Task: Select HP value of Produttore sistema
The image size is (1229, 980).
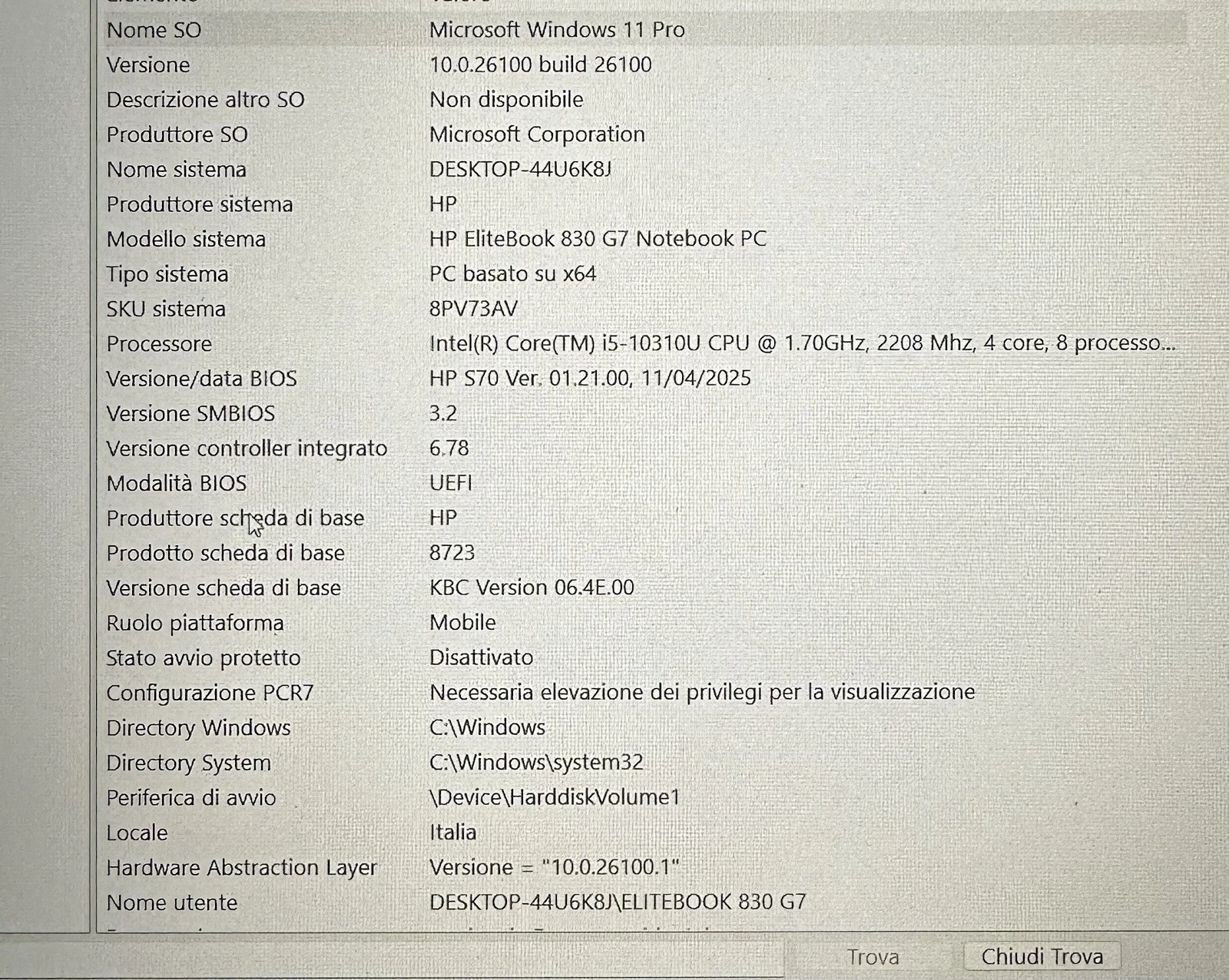Action: tap(443, 204)
